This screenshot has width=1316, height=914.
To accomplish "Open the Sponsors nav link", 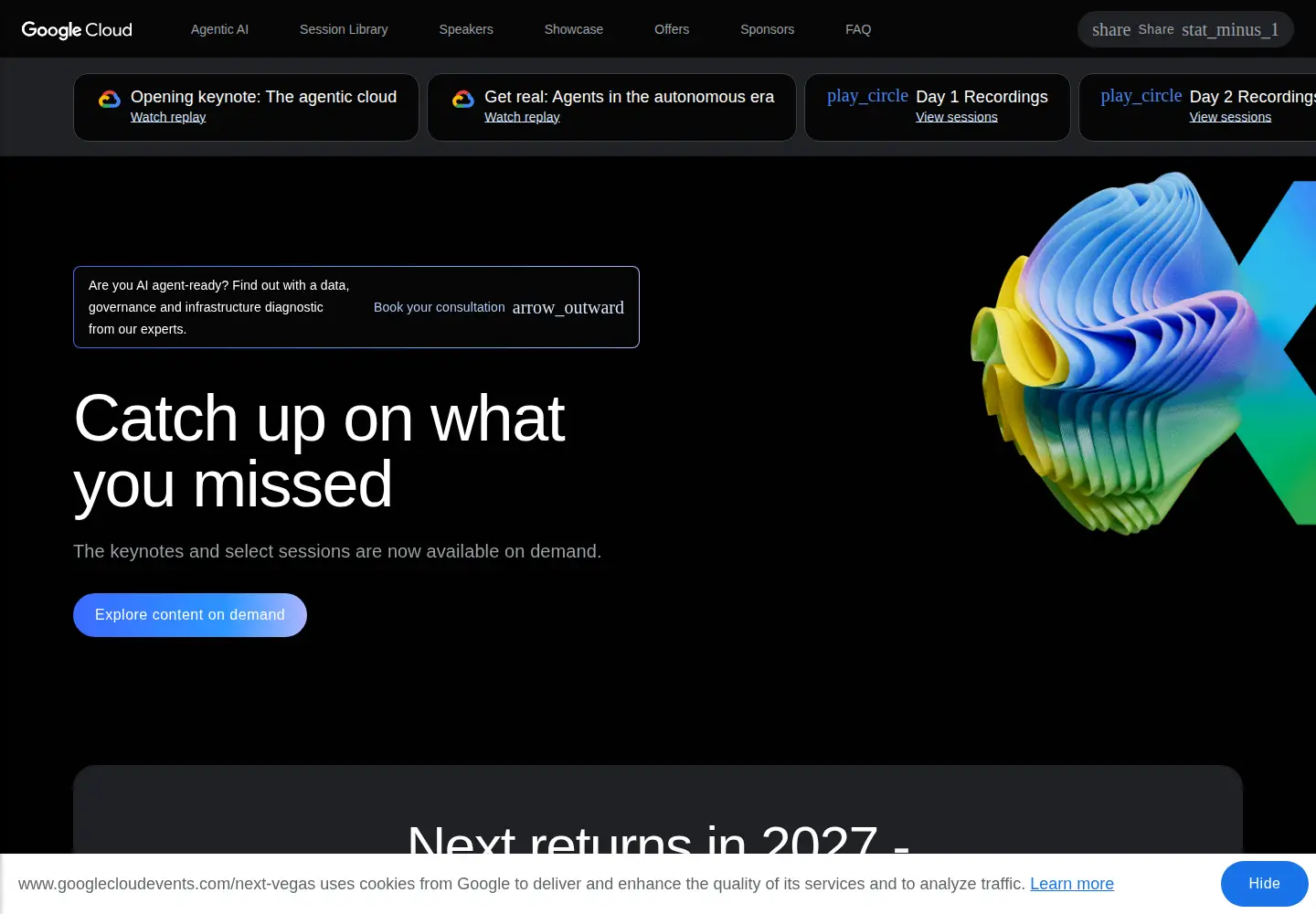I will click(768, 29).
